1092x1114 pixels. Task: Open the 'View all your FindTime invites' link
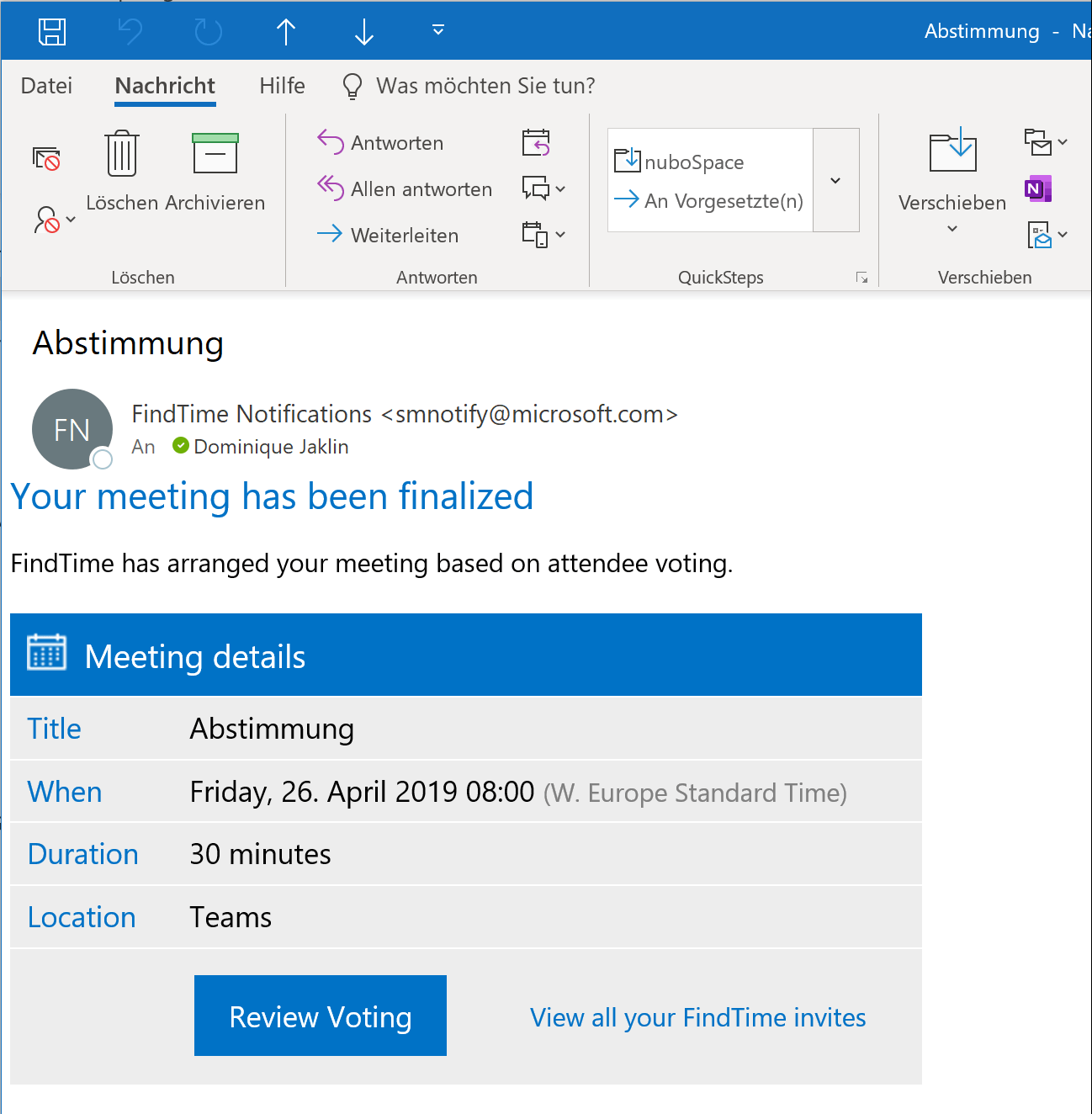pos(697,1017)
